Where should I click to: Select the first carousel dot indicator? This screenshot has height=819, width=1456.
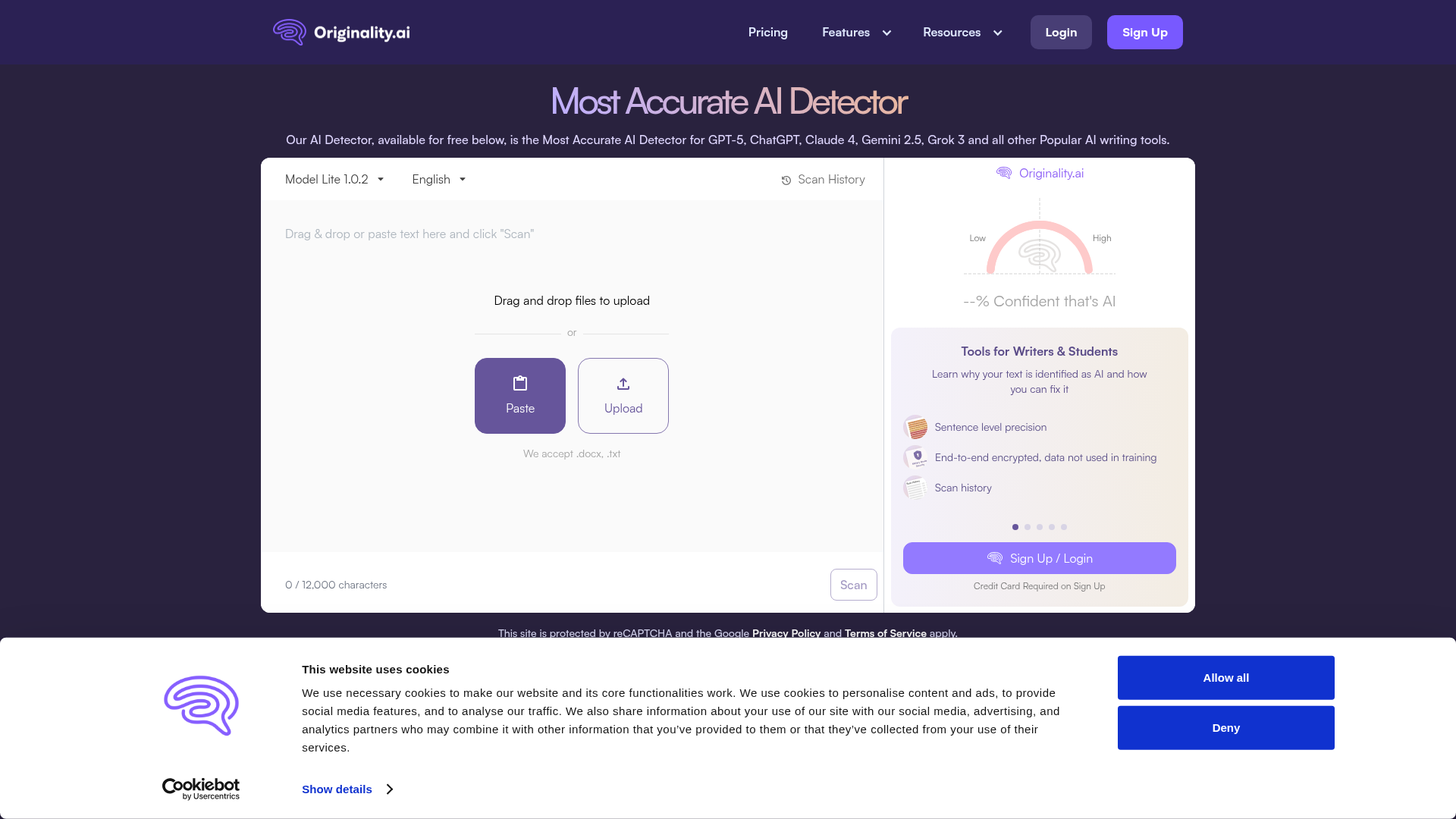pos(1015,526)
